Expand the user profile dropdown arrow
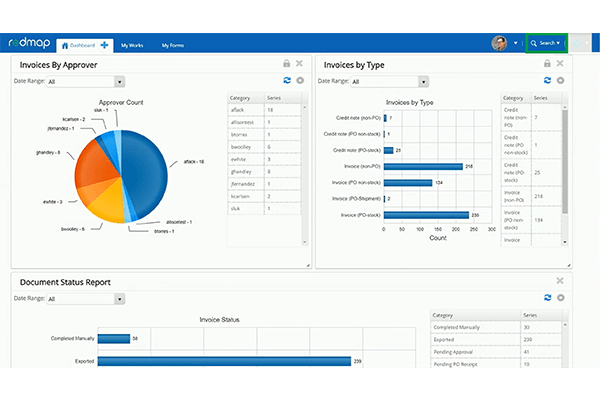The image size is (600, 400). tap(516, 44)
